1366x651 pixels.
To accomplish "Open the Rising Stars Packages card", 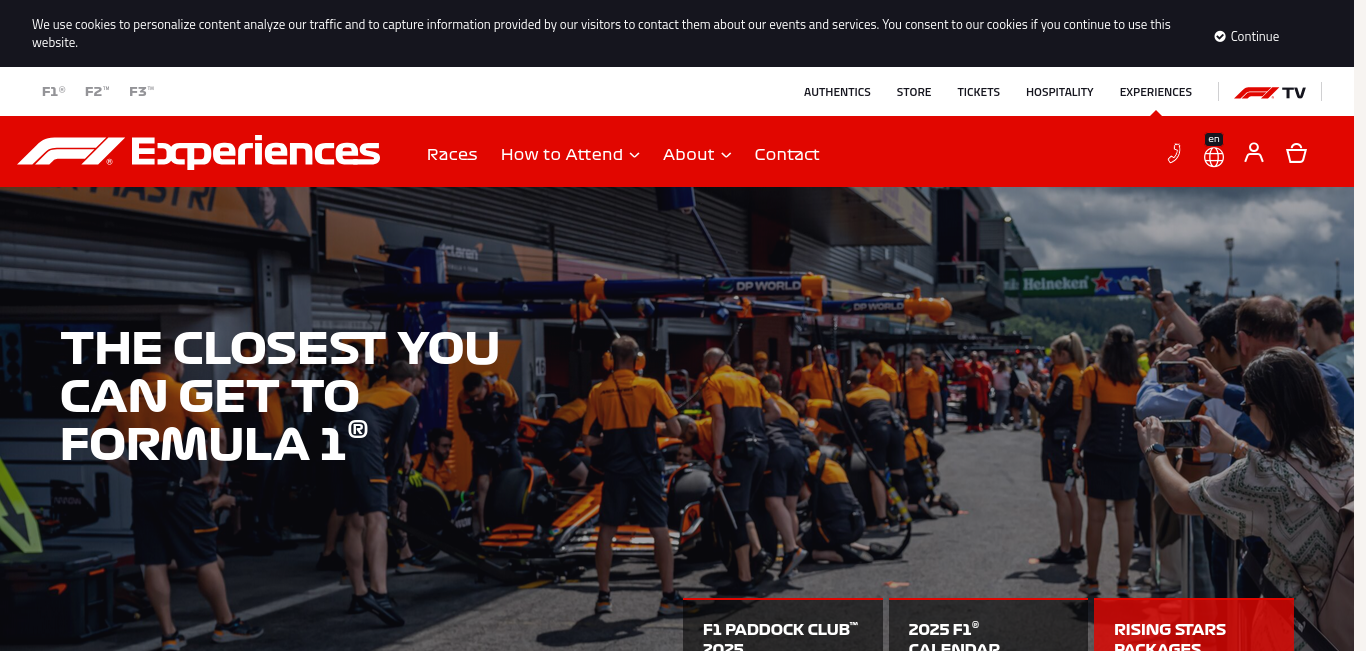I will pyautogui.click(x=1194, y=625).
